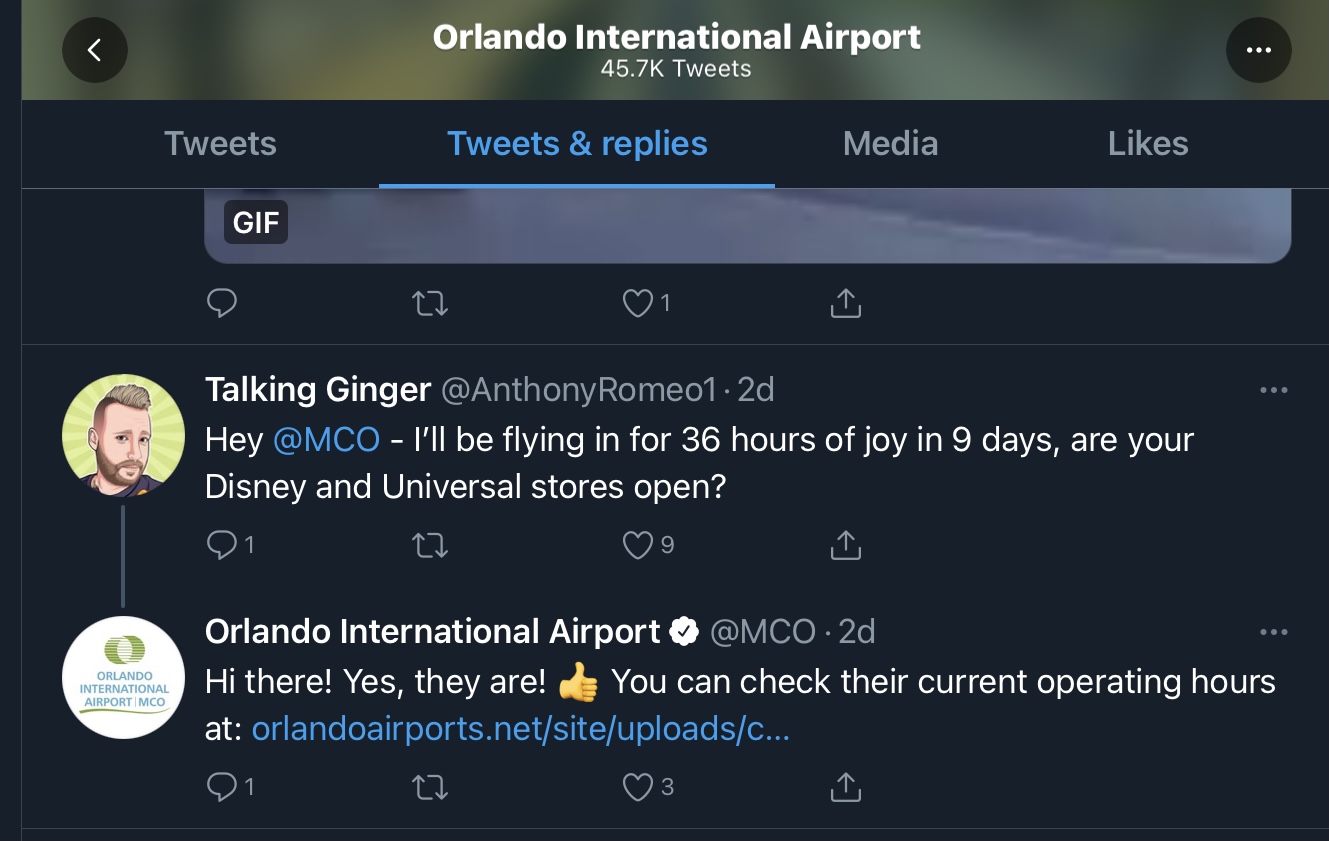
Task: Click the @MCO mention in Talking Ginger's tweet
Action: pyautogui.click(x=326, y=440)
